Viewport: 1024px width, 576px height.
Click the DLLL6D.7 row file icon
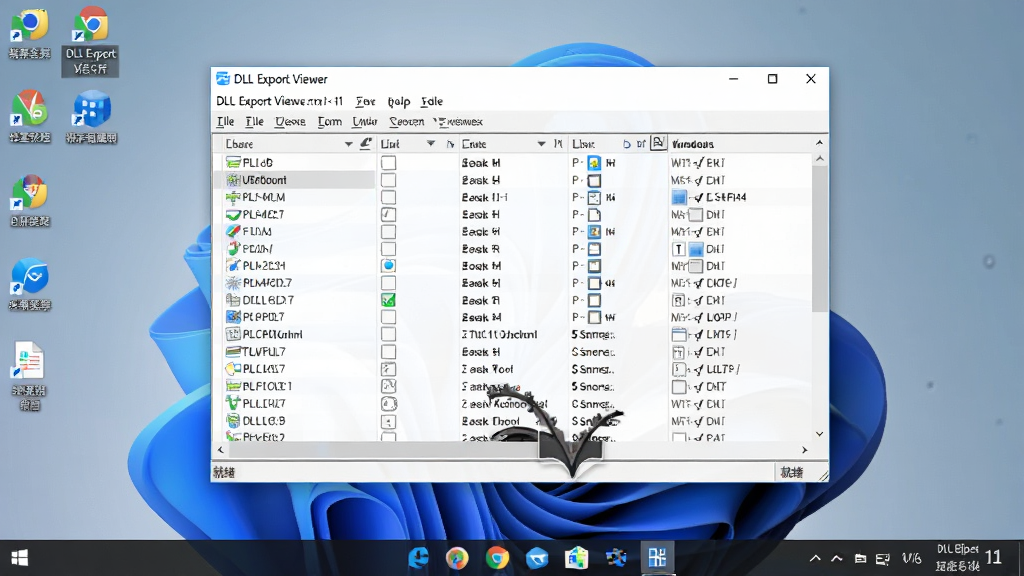pos(233,300)
